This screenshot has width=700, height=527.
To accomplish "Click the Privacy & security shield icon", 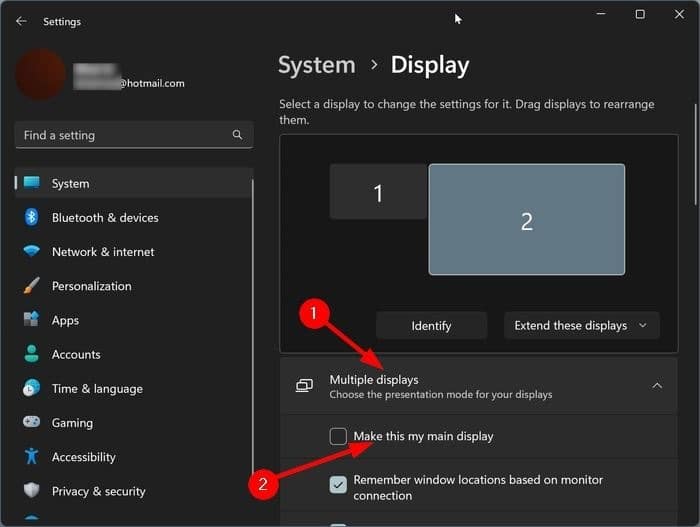I will [x=31, y=490].
